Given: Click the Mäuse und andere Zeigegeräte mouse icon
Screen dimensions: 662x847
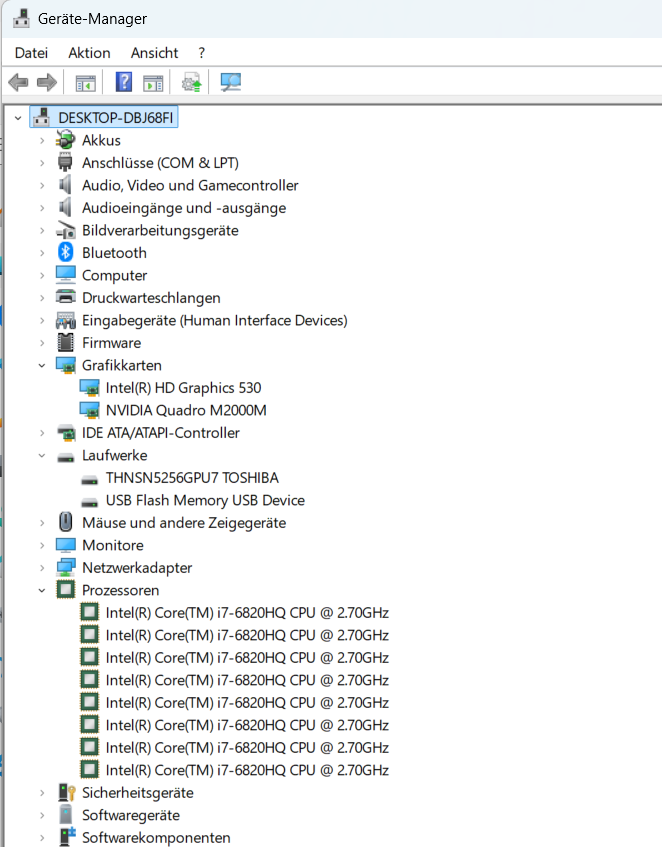Looking at the screenshot, I should click(x=65, y=522).
